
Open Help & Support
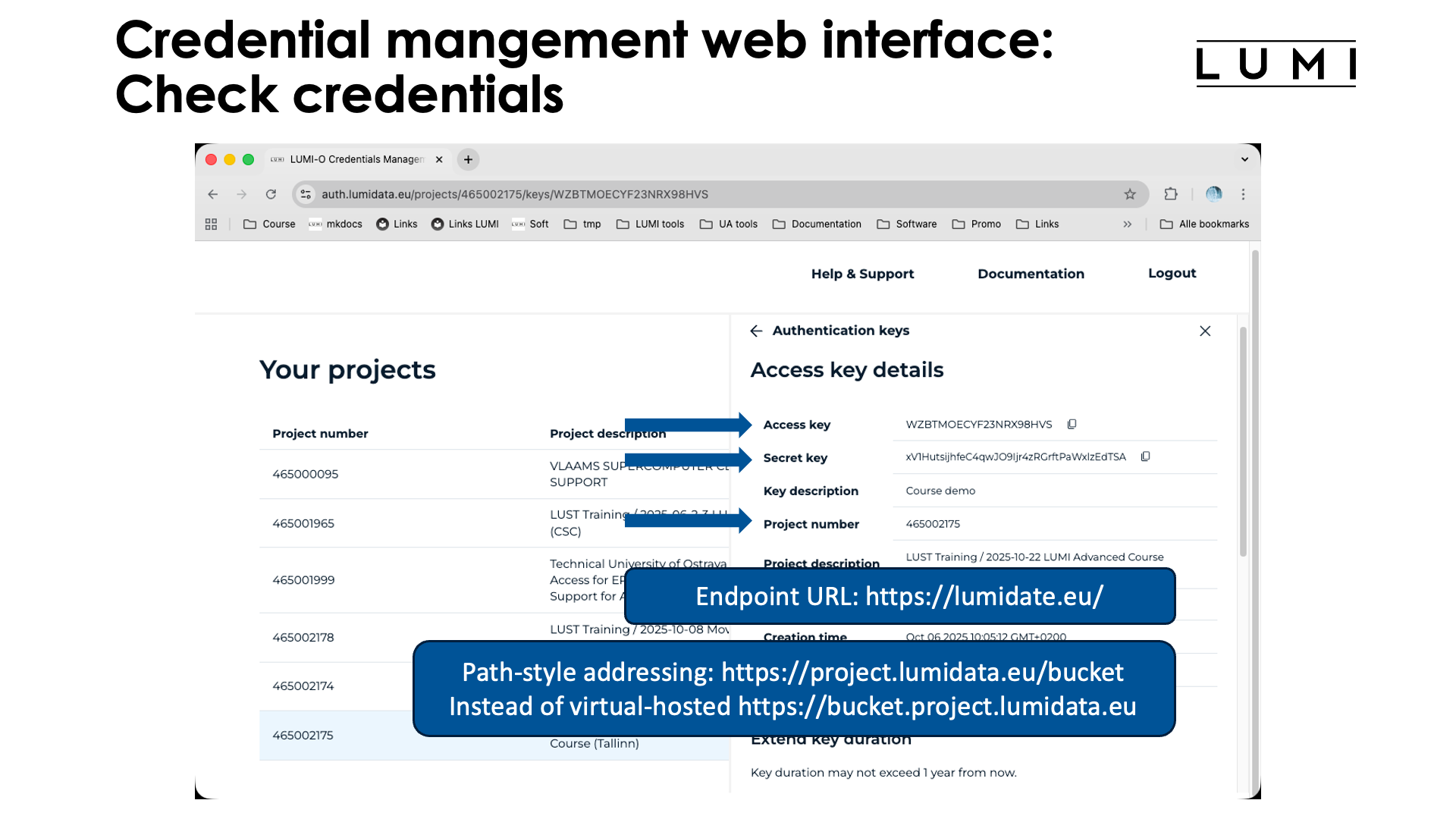[x=862, y=274]
